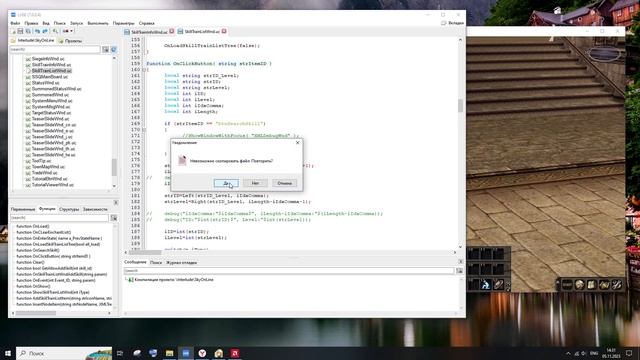Image resolution: width=640 pixels, height=360 pixels.
Task: Switch to the Поиск tab in bottom panel
Action: coord(156,263)
